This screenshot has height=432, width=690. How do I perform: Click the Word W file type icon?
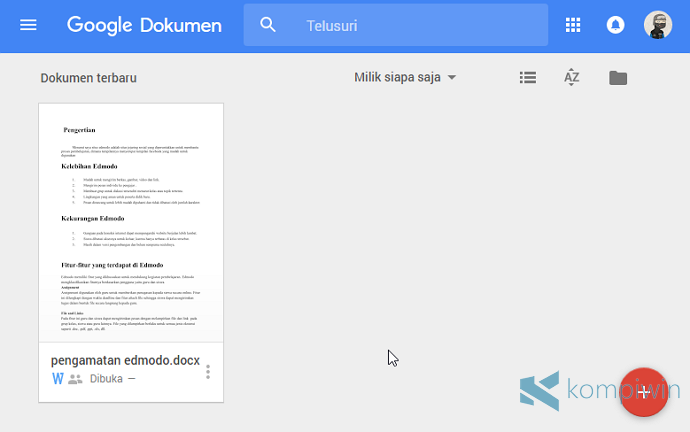tap(58, 379)
